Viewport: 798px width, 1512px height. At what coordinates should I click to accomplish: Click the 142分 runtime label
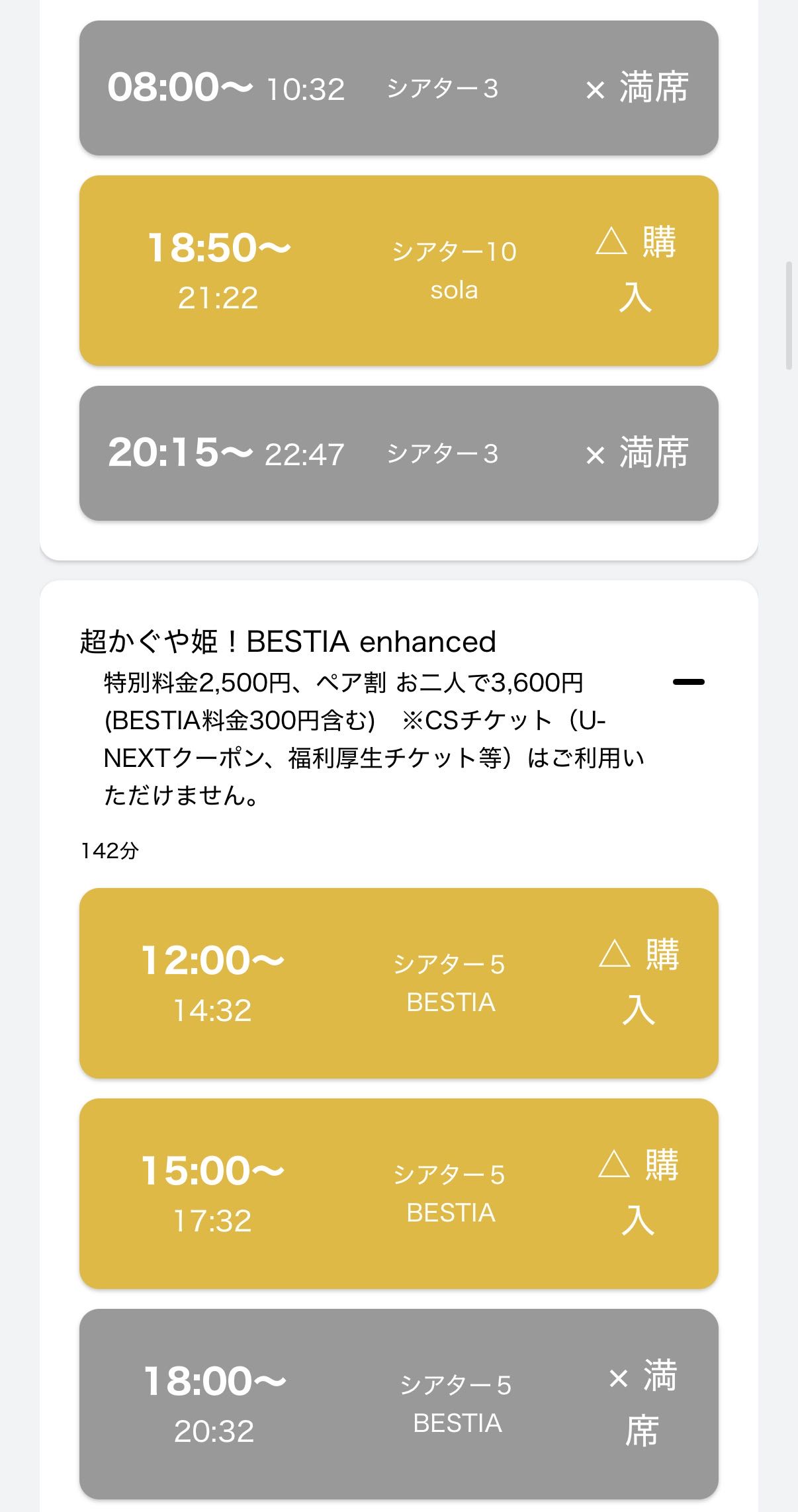[110, 850]
